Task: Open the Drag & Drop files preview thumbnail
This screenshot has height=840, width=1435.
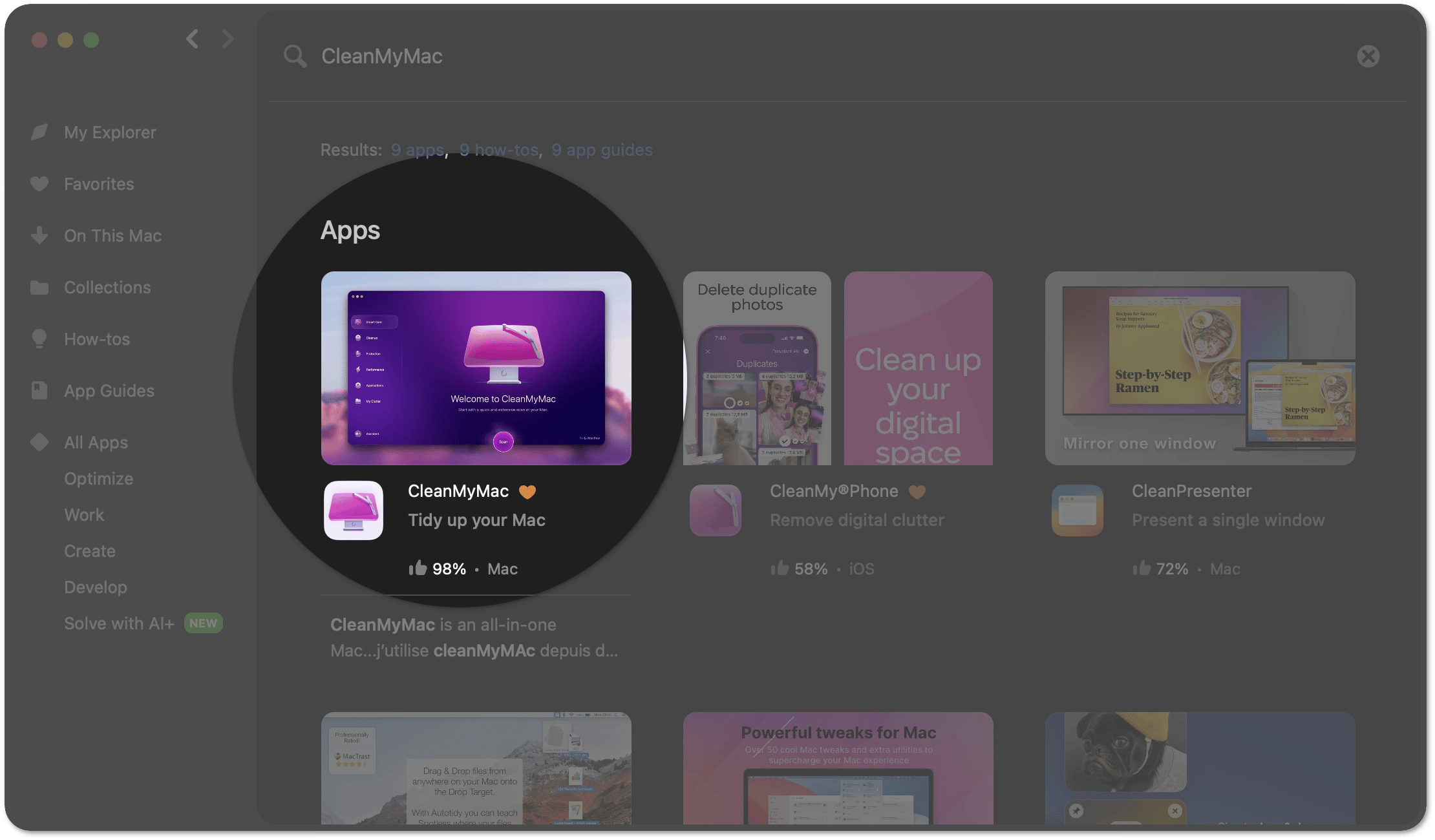Action: coord(476,768)
